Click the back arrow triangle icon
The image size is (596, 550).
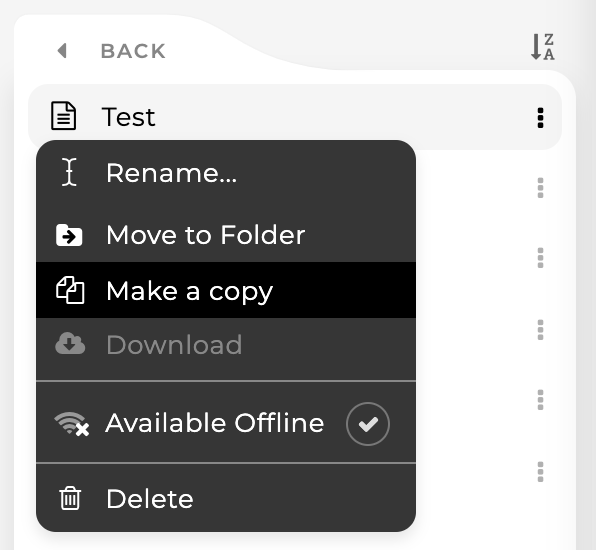point(62,51)
